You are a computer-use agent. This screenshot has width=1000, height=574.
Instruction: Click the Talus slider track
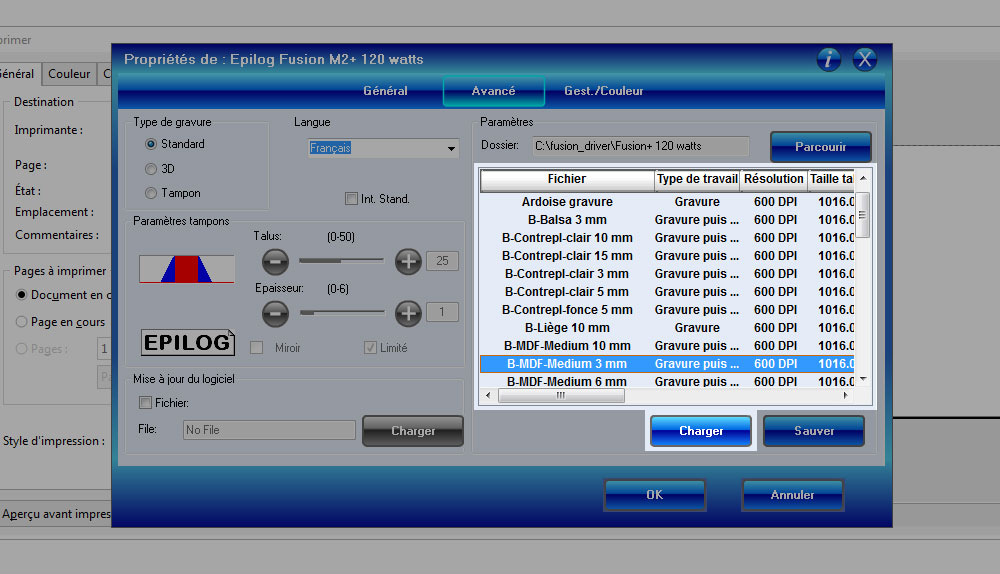341,260
